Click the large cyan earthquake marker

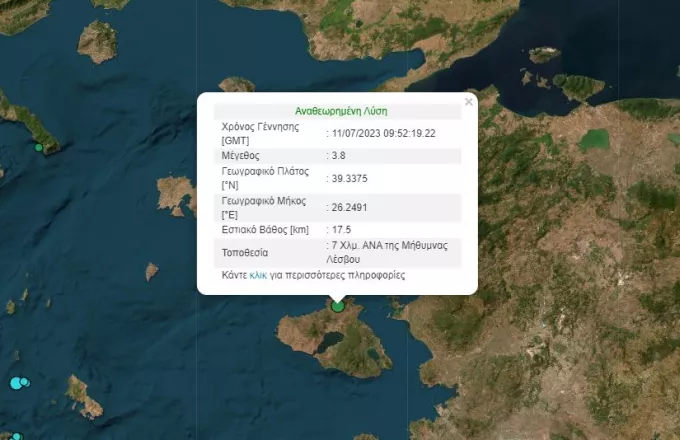pos(16,382)
